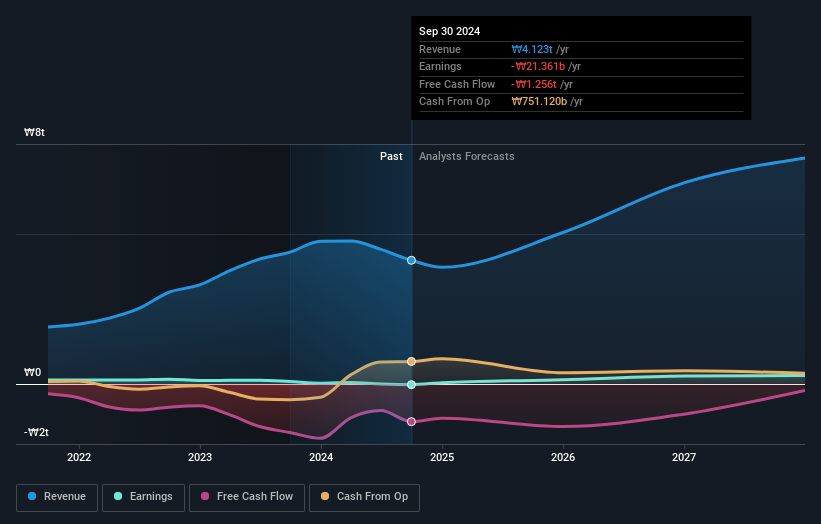
Task: Click the -₩1.256t free cash flow value
Action: click(534, 84)
